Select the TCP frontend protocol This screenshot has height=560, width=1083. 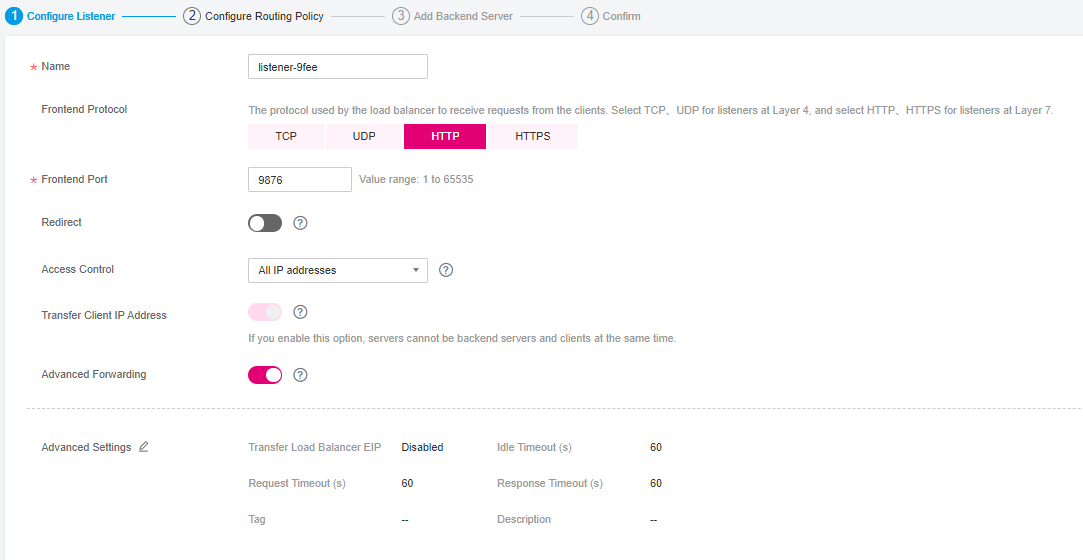tap(286, 136)
